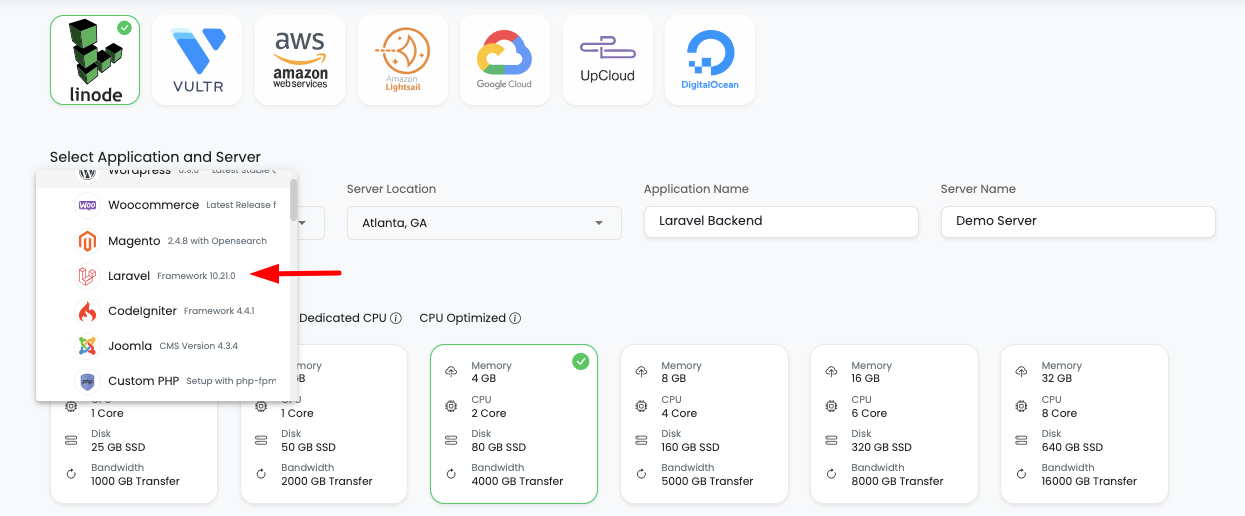Select Custom PHP application option
This screenshot has width=1245, height=516.
point(163,381)
